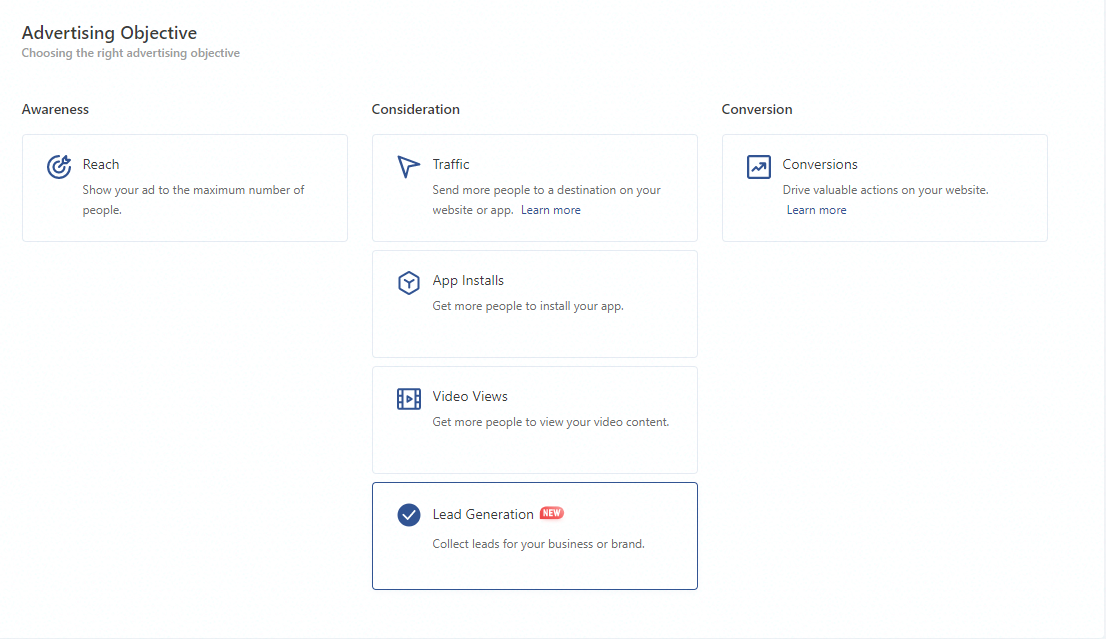This screenshot has height=639, width=1106.
Task: Click "Collect leads for your business" description
Action: point(538,544)
